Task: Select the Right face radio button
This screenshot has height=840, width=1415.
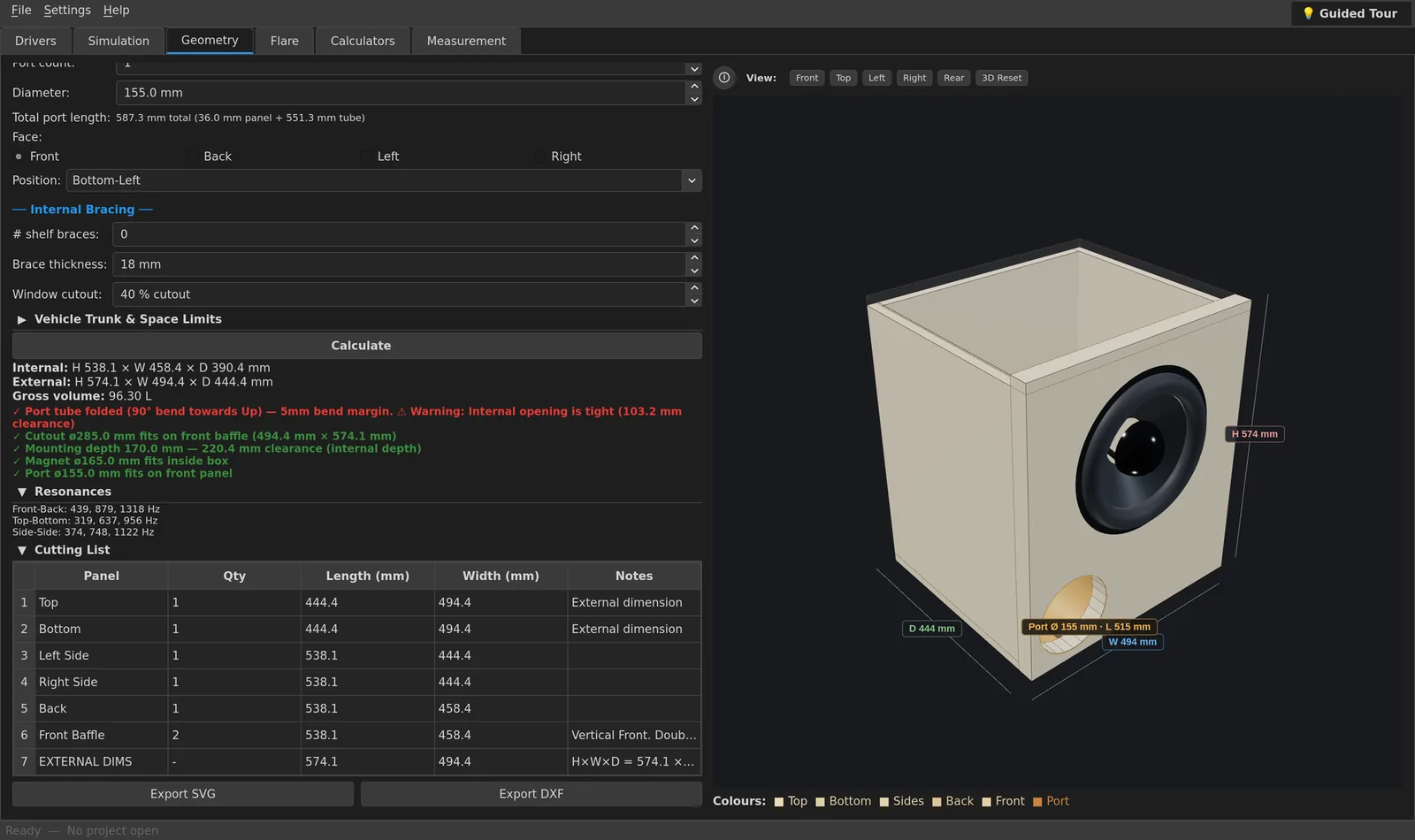Action: (539, 157)
